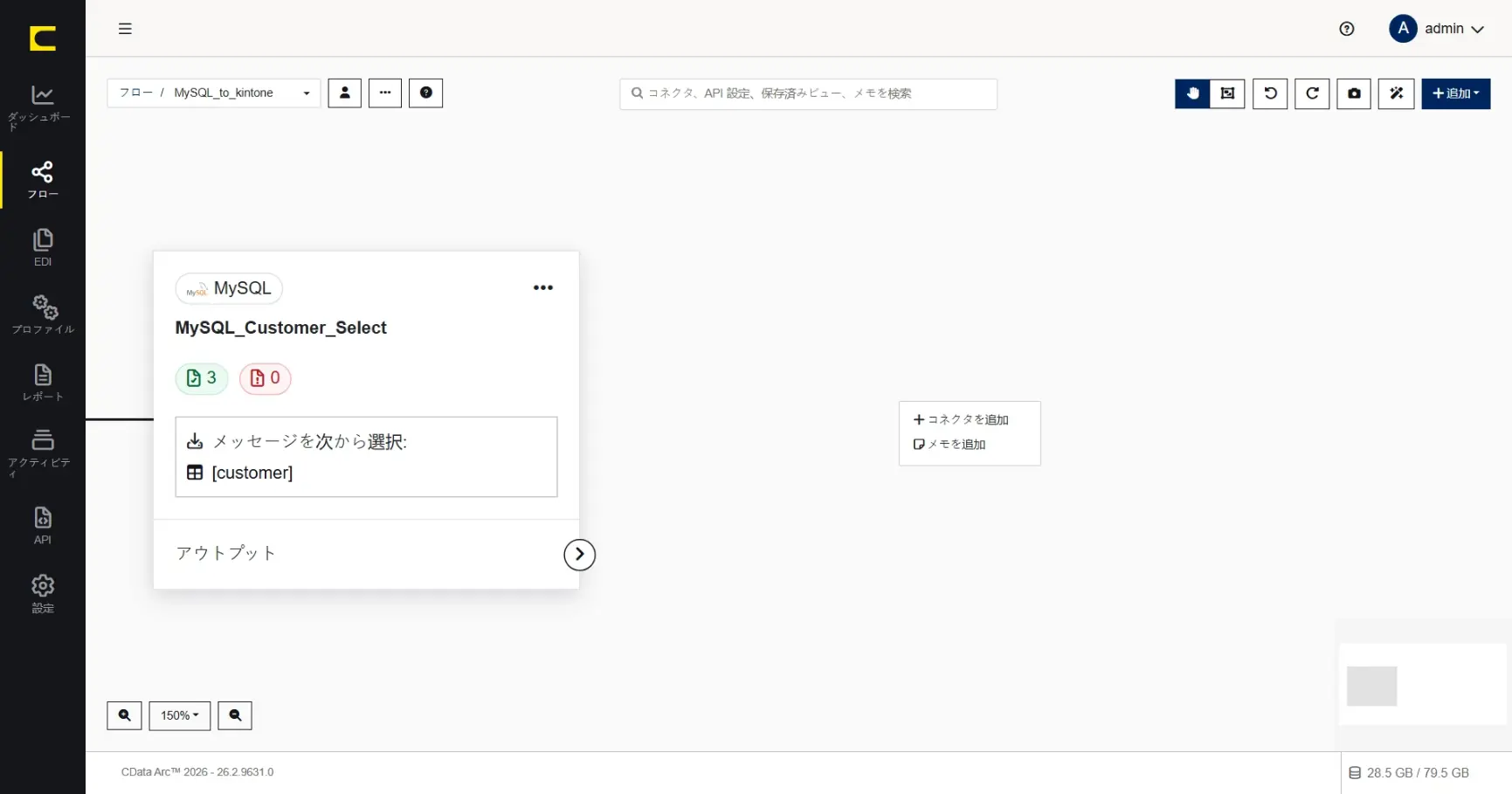Enable the hand pan mode tool

click(x=1192, y=93)
